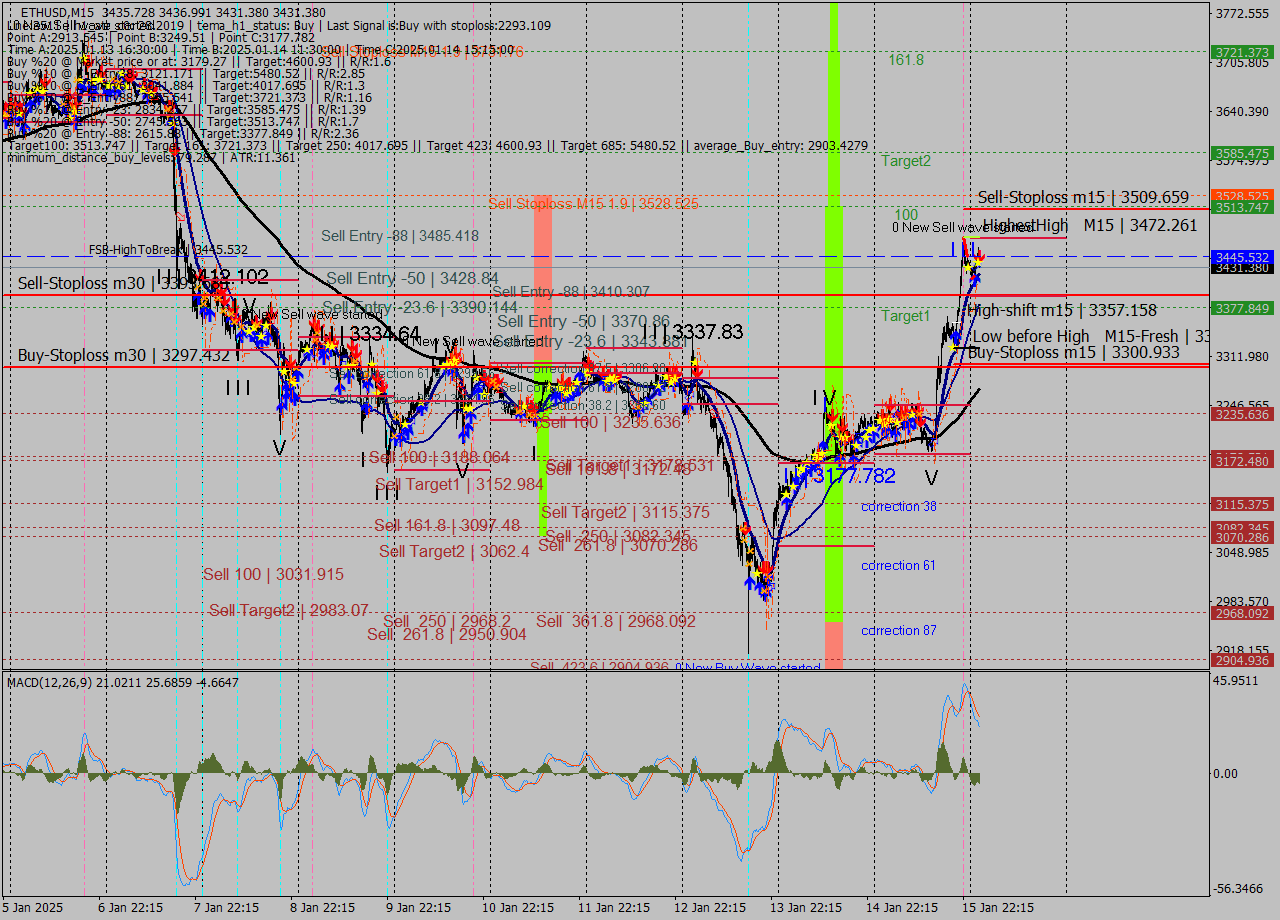Select the Sell 161.8 | 3097.48 label
The height and width of the screenshot is (920, 1280).
pyautogui.click(x=447, y=525)
